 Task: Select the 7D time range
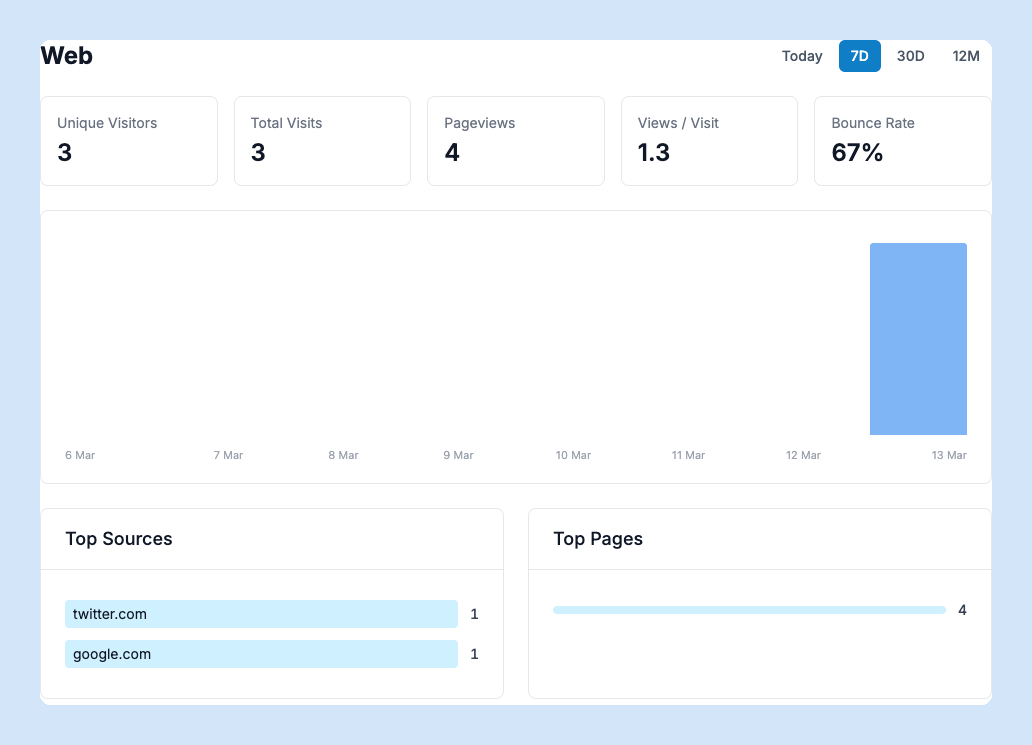pos(859,56)
